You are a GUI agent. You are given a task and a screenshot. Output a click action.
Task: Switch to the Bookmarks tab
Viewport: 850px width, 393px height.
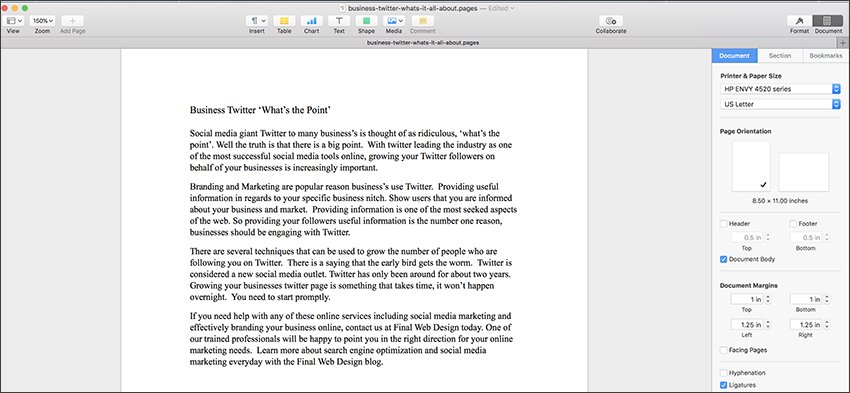click(826, 56)
